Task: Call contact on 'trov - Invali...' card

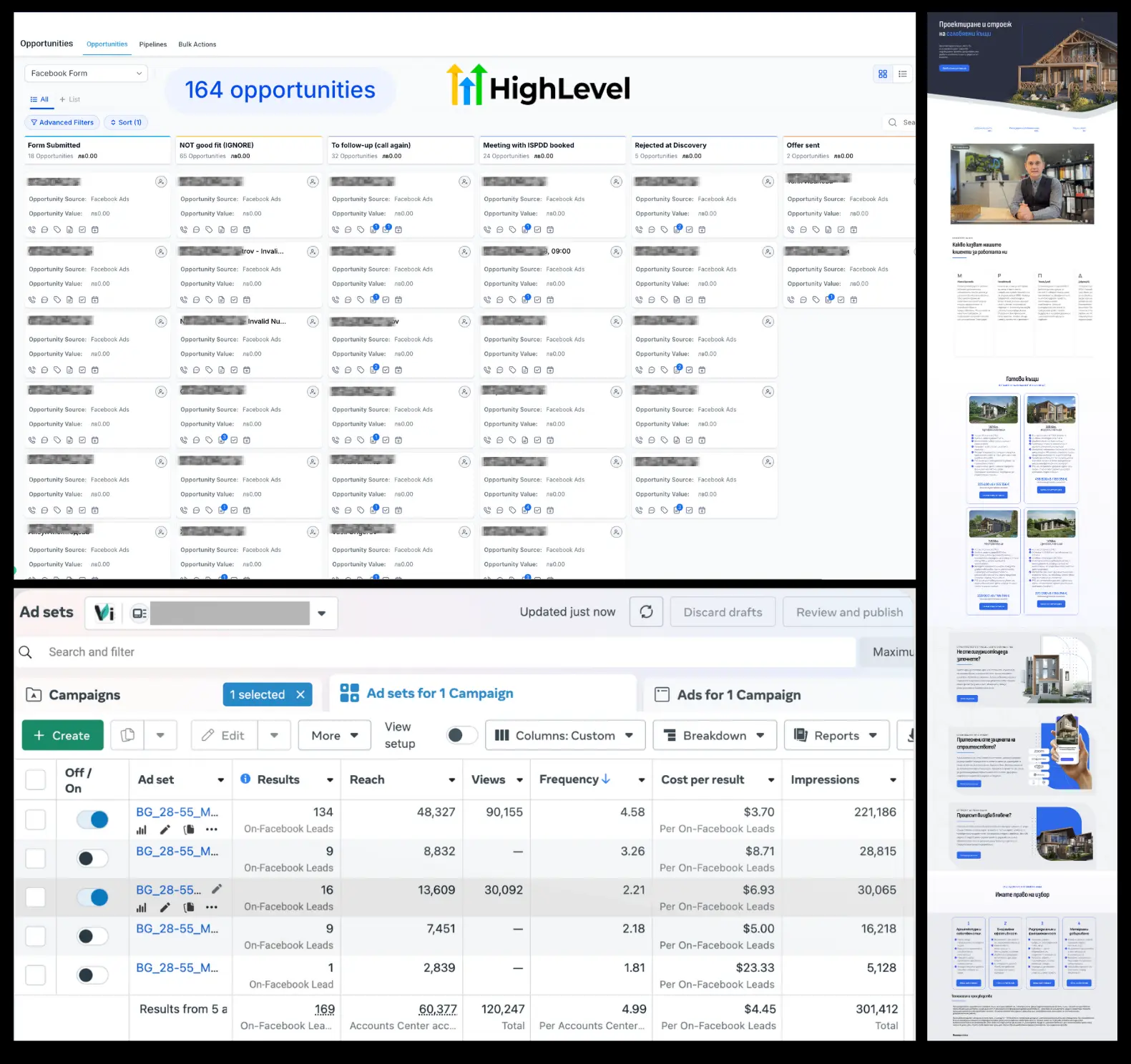Action: (184, 300)
